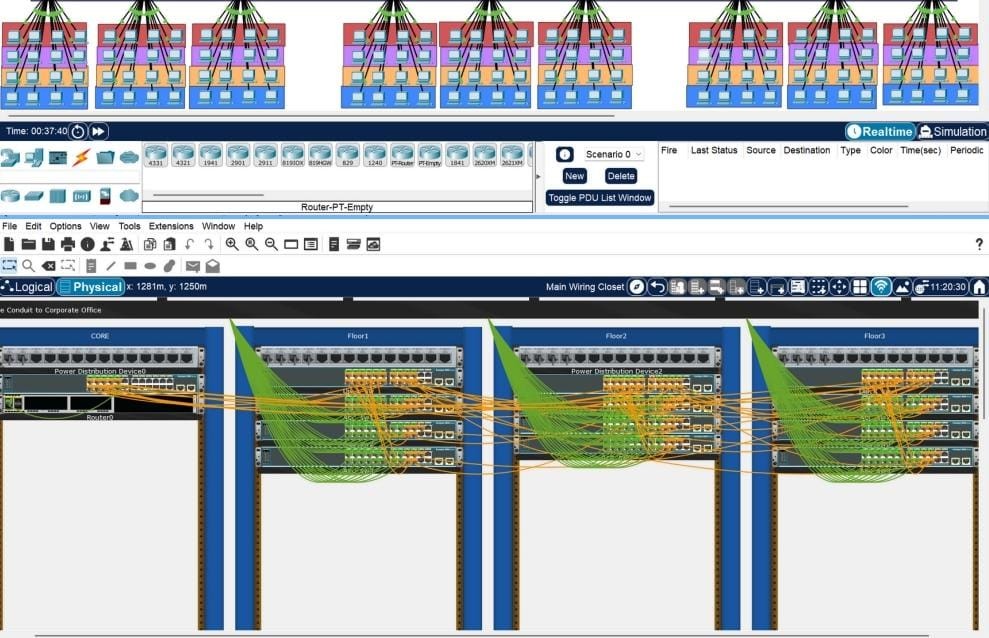Click Back Level arrow icon

coord(657,287)
